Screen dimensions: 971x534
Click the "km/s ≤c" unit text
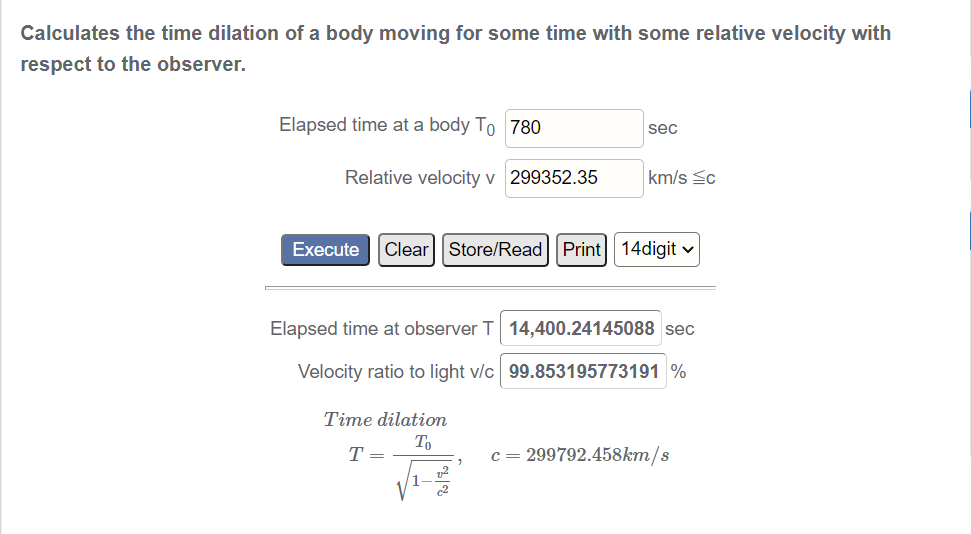682,178
